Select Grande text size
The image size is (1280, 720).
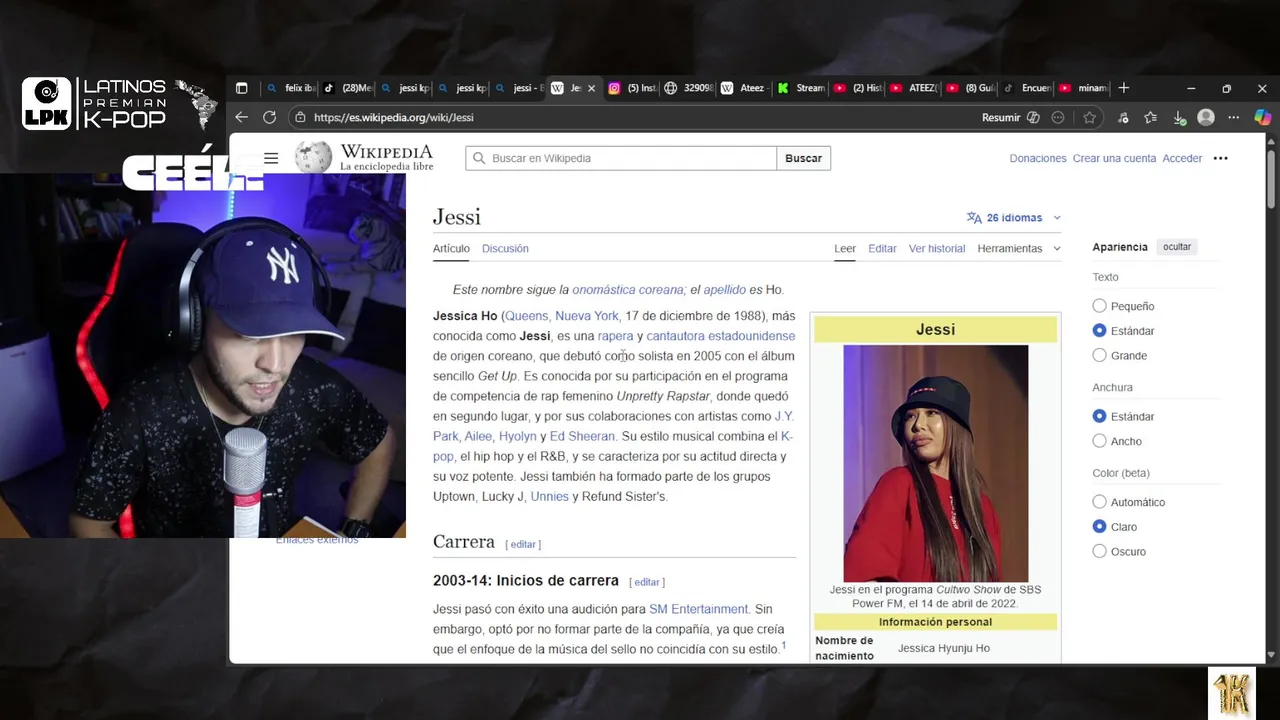pos(1099,355)
